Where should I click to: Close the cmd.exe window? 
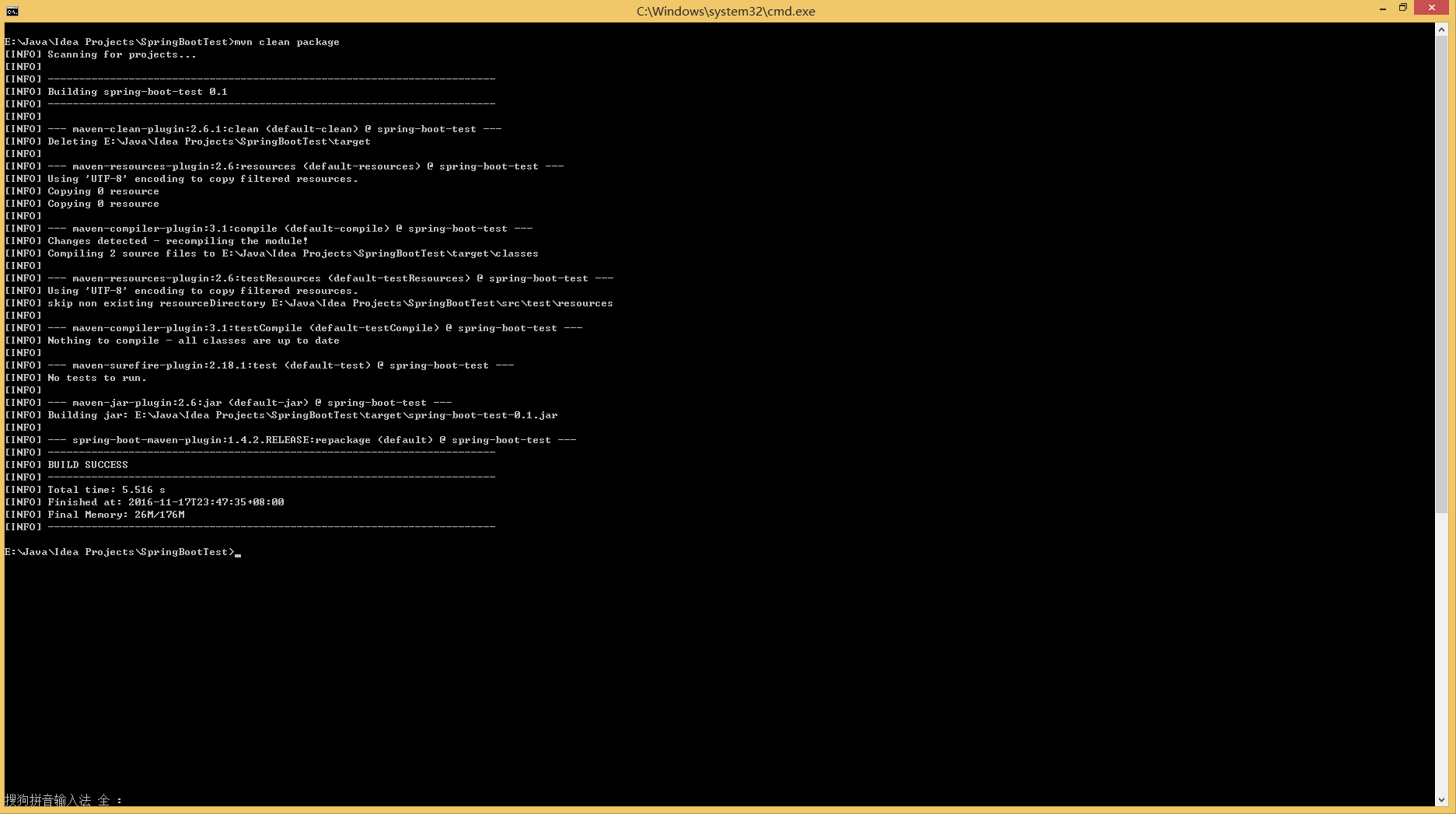(1431, 8)
